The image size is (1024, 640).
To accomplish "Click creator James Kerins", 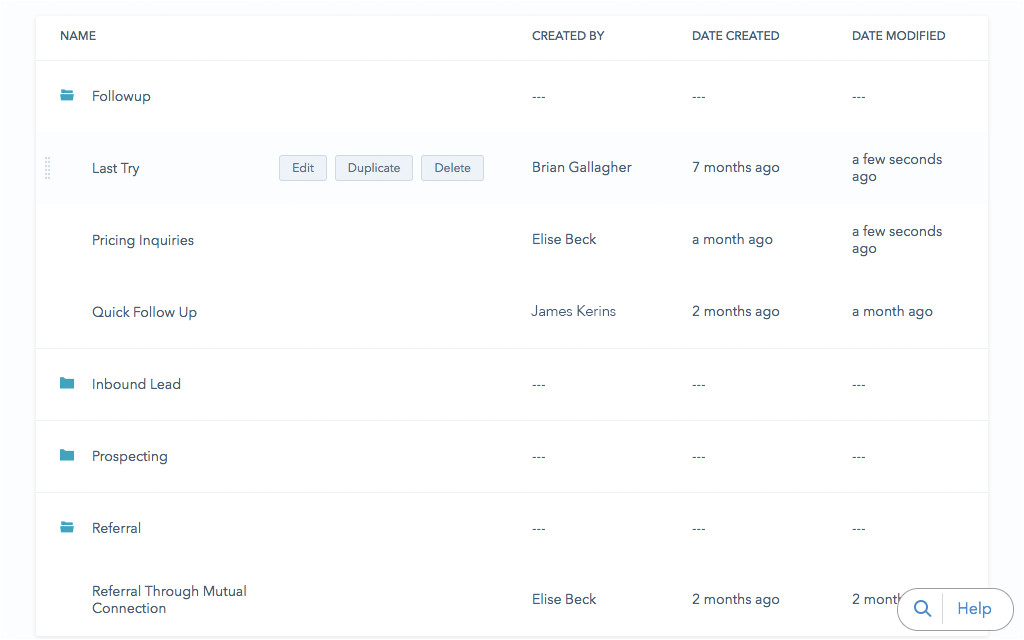I will (x=573, y=311).
